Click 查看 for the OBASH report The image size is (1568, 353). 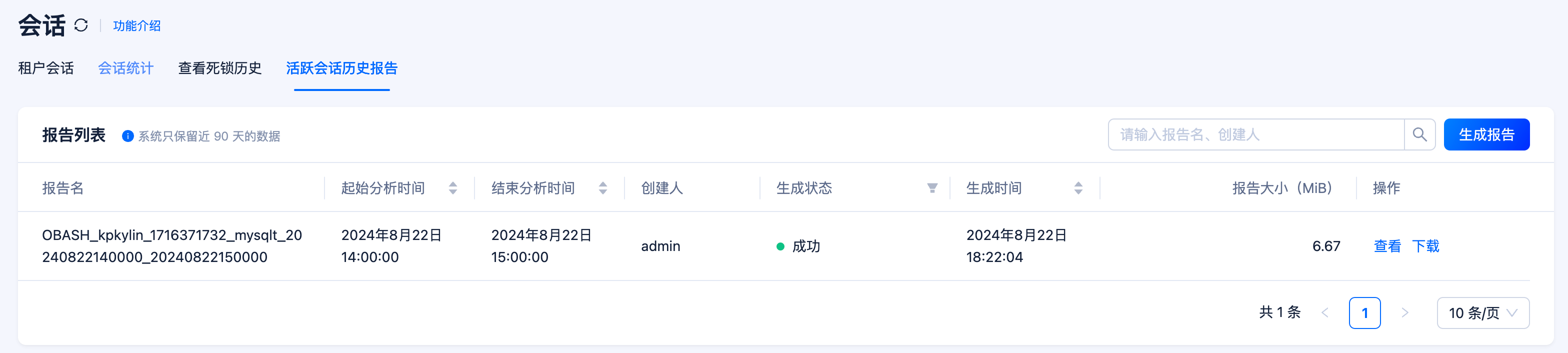pos(1387,246)
